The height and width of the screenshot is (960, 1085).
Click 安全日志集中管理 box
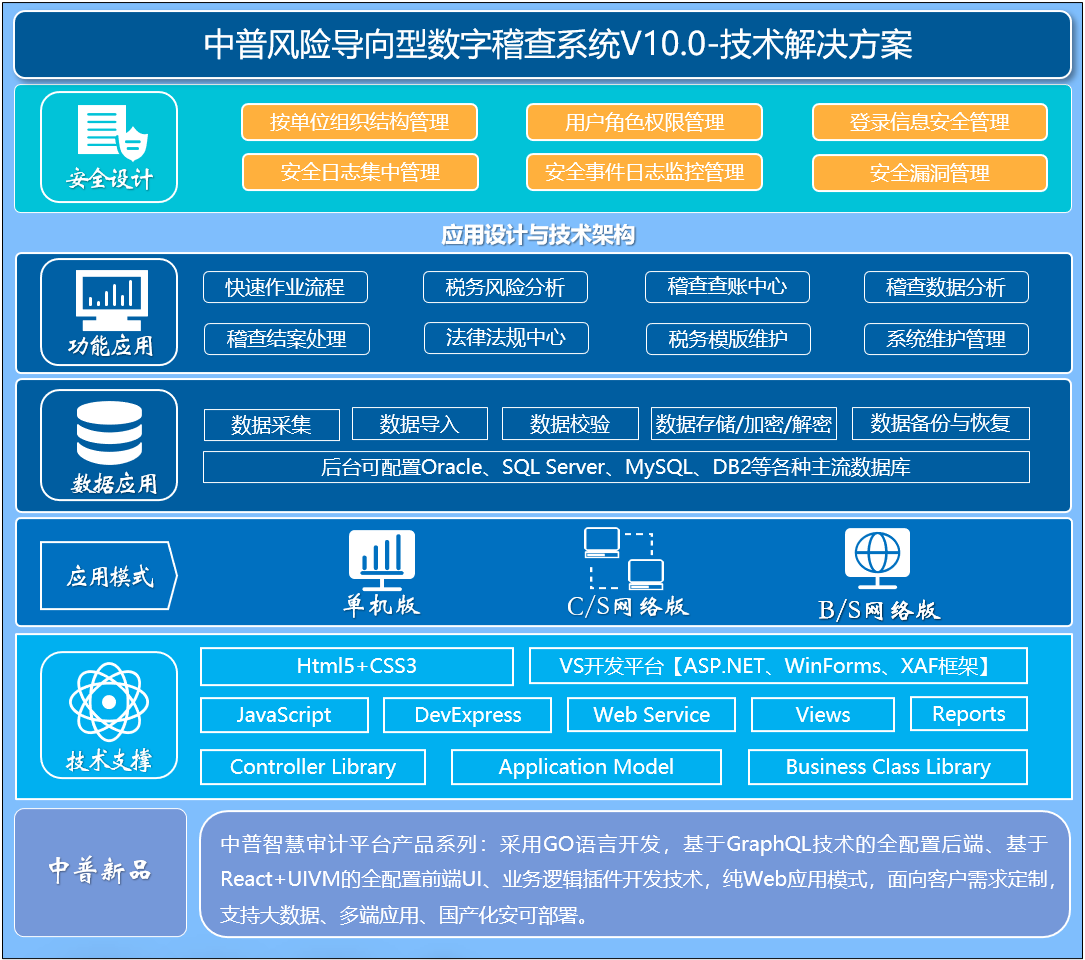(360, 172)
